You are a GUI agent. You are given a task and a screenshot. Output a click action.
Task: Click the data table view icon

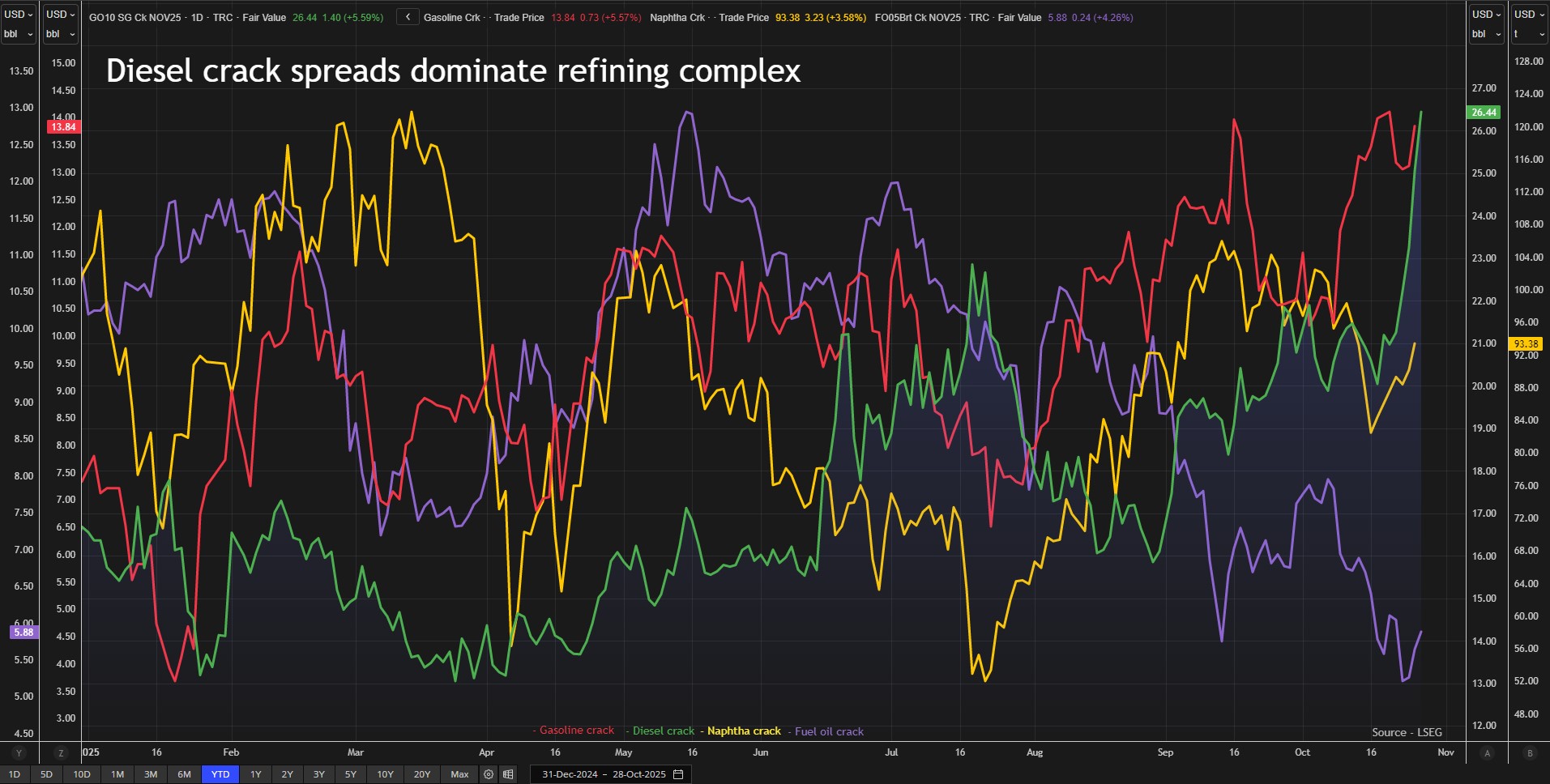point(508,774)
